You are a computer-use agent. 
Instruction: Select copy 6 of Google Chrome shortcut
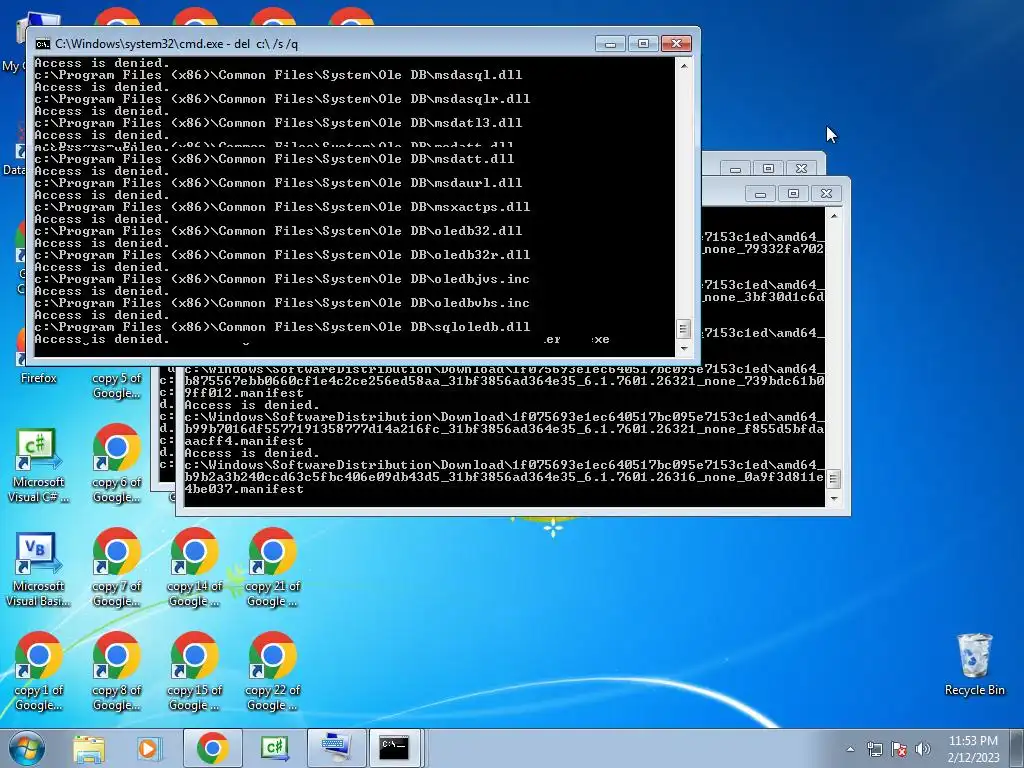pos(116,464)
